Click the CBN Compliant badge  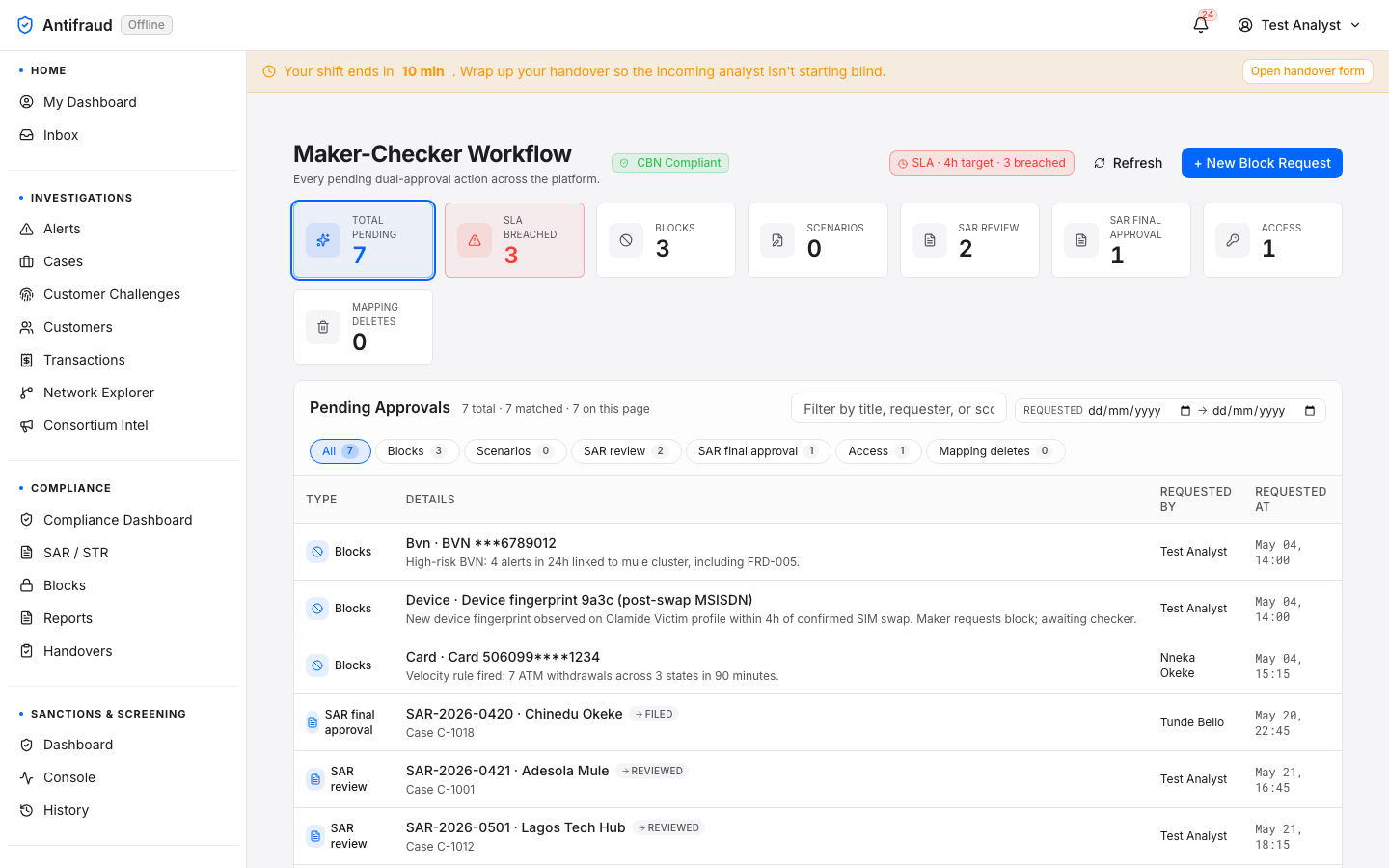coord(670,163)
